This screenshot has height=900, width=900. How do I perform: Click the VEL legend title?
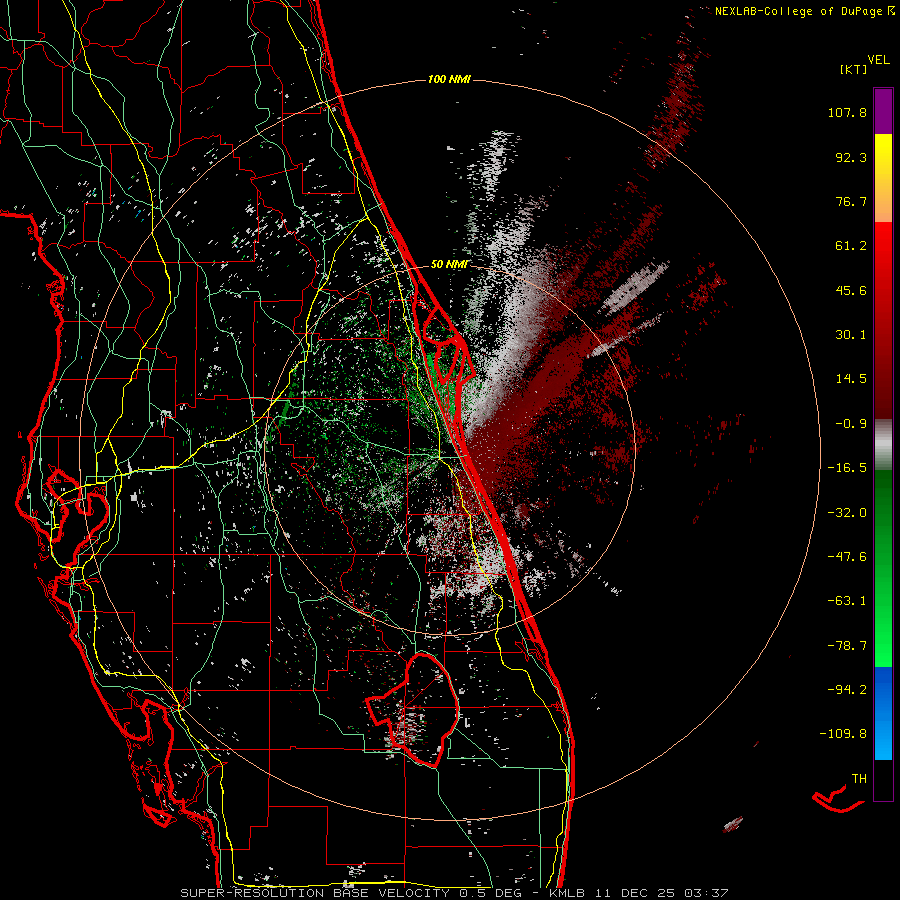pos(878,60)
